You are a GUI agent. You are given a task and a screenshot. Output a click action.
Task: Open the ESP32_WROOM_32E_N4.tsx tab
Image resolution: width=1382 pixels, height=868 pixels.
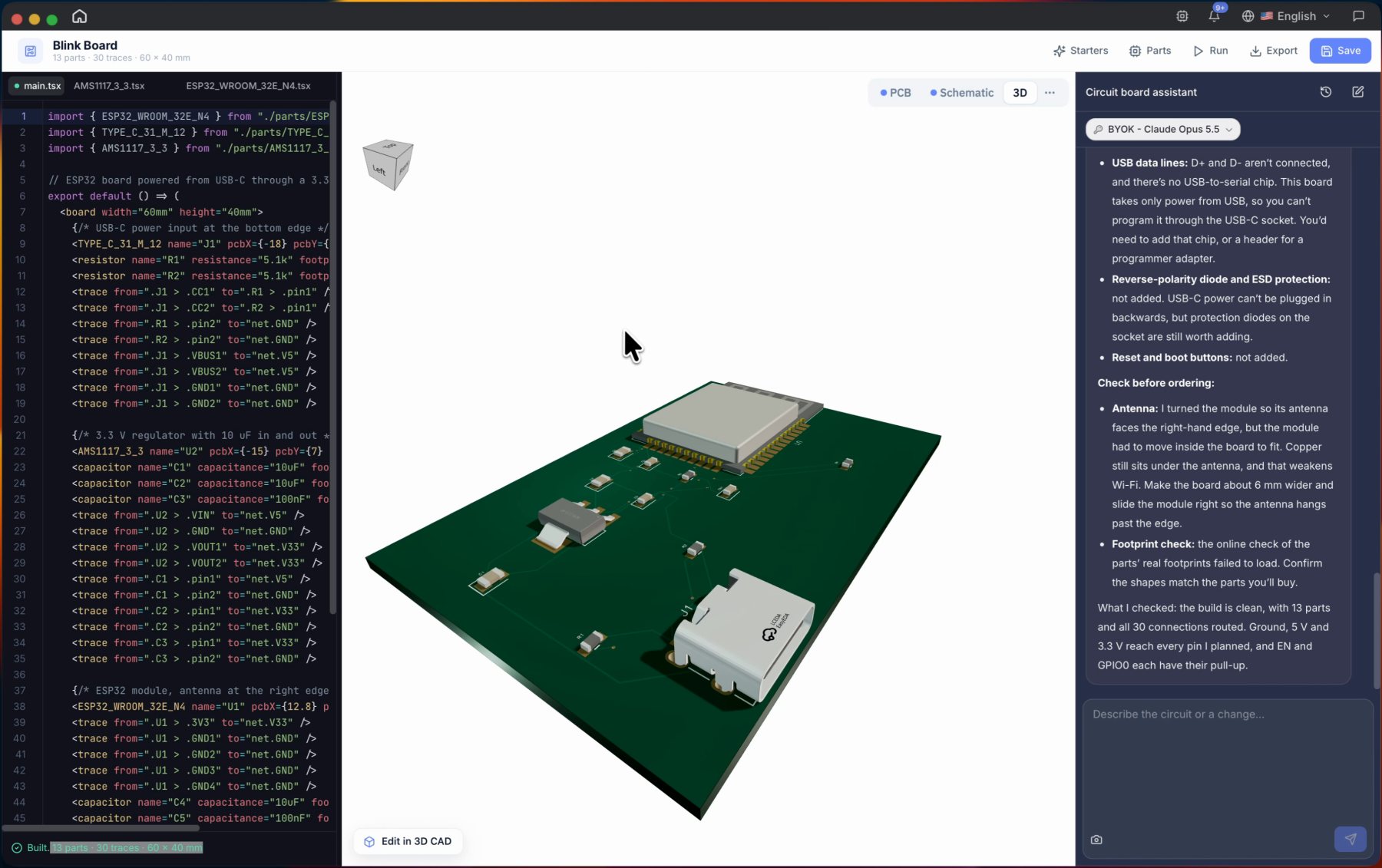click(x=248, y=86)
